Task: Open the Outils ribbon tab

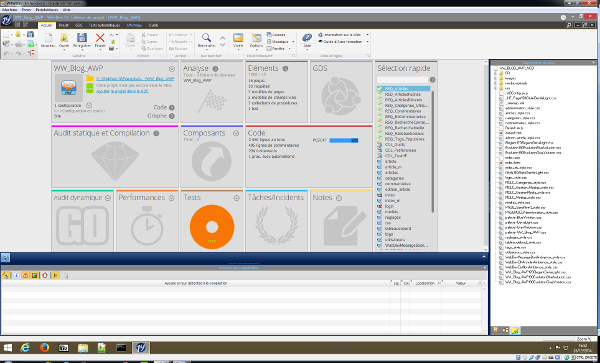Action: click(153, 25)
